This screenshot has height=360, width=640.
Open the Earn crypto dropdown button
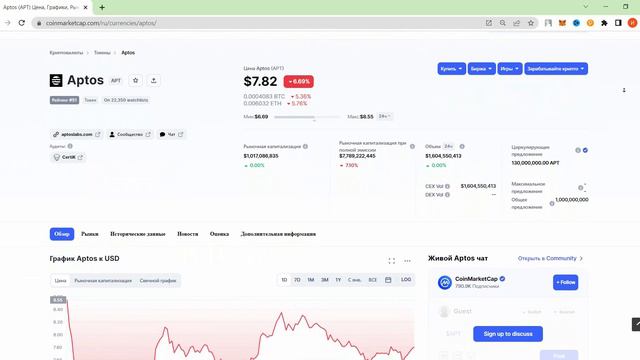556,69
